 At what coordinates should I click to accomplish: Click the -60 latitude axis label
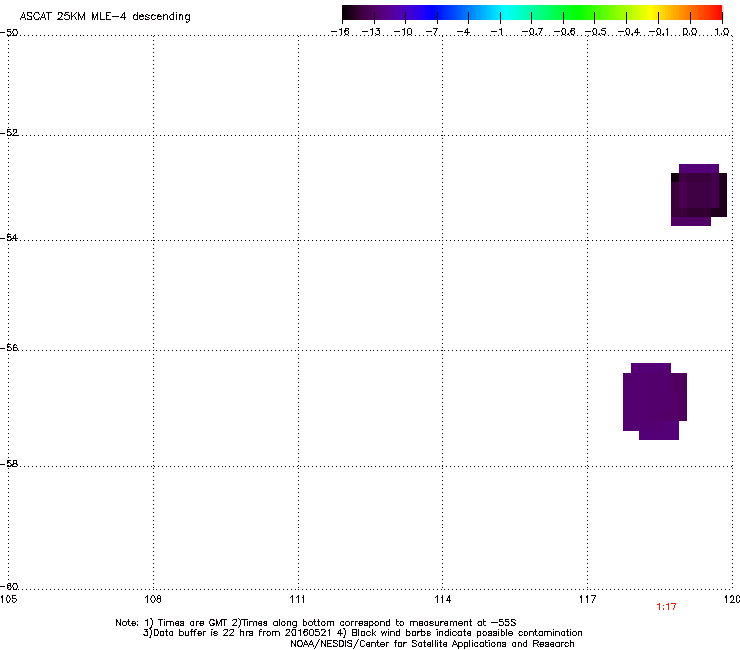pos(9,587)
